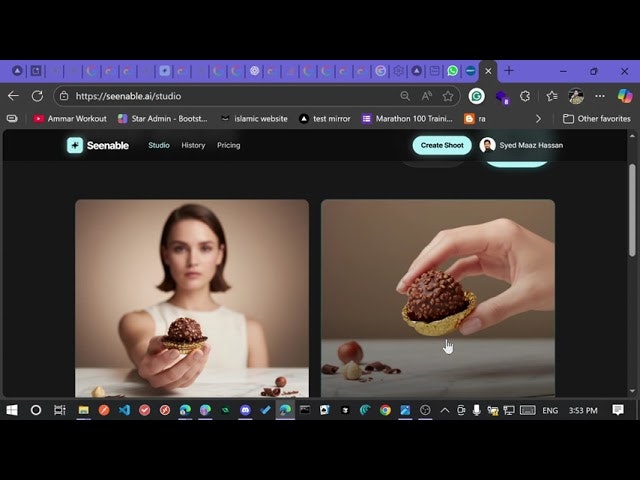Open the woman holding chocolate image

[192, 298]
